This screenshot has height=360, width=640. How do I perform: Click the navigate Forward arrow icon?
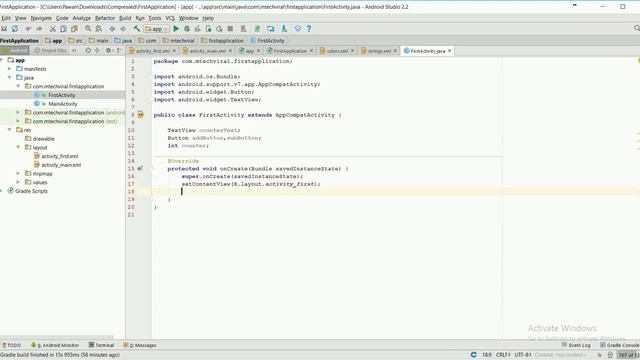click(123, 29)
